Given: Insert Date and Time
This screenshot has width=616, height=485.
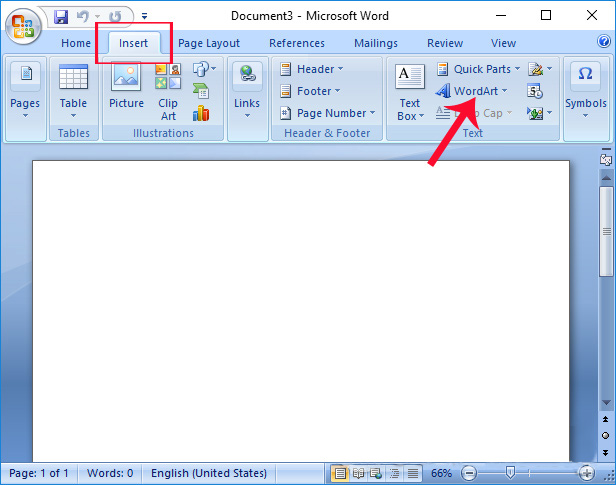Looking at the screenshot, I should [535, 91].
